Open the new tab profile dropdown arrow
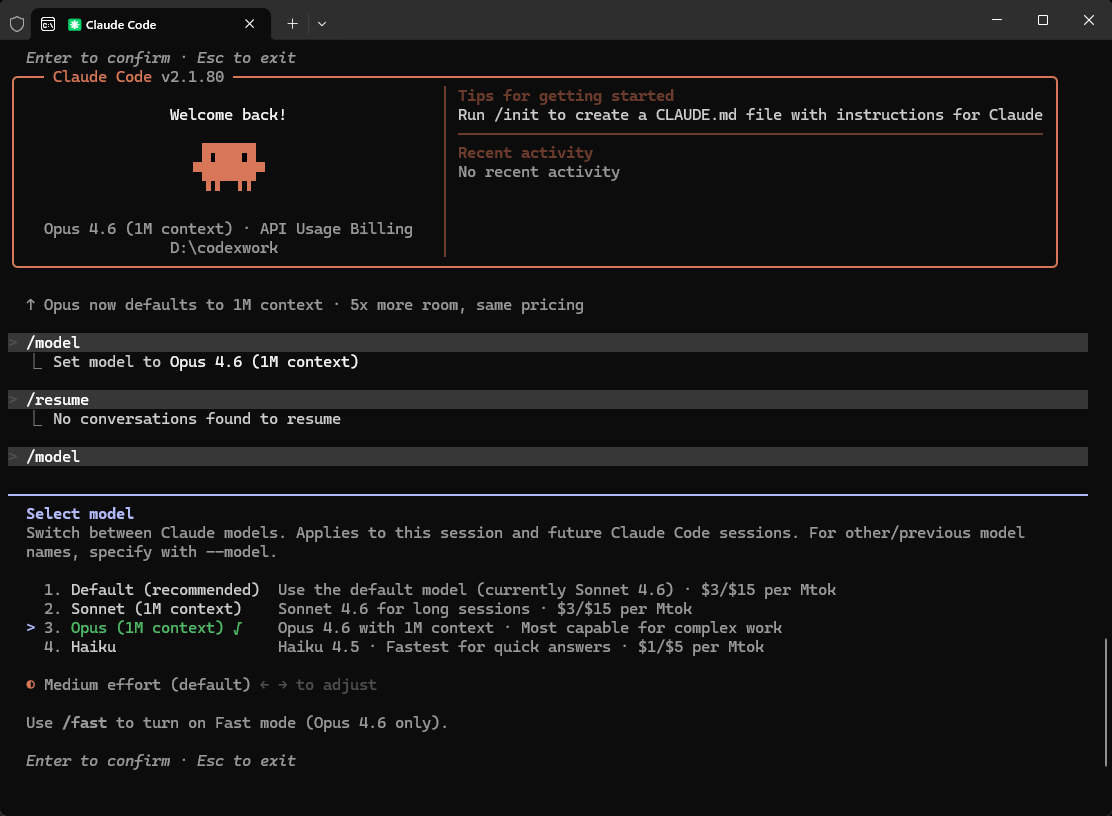 [x=322, y=24]
